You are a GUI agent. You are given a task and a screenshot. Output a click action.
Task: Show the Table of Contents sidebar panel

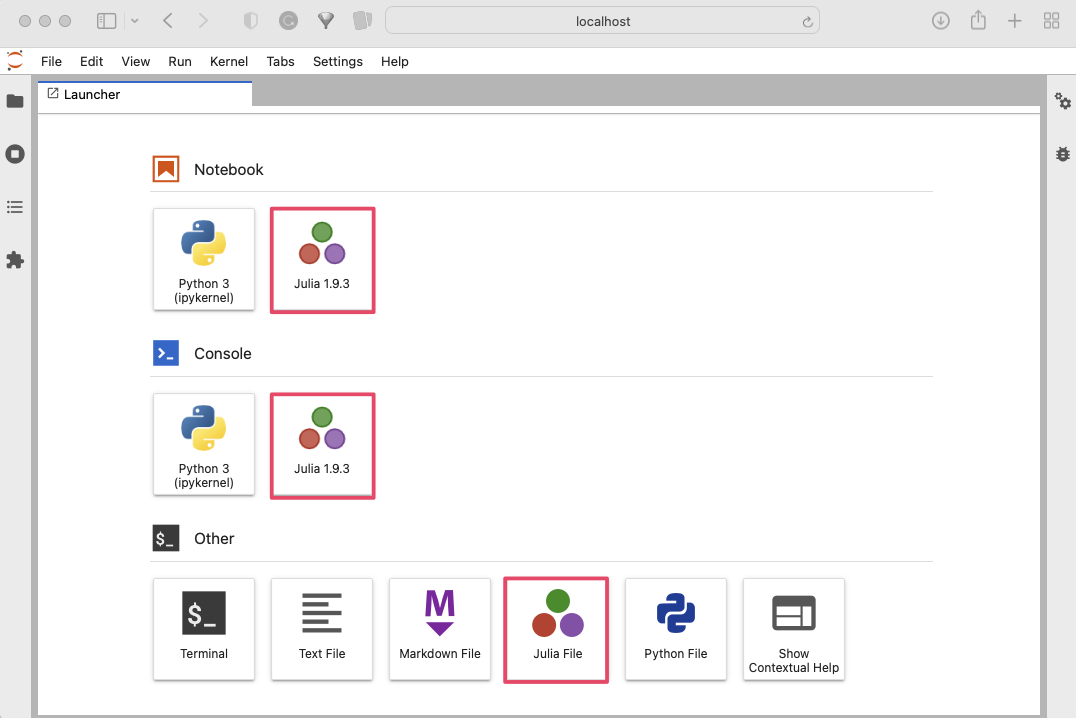tap(15, 207)
